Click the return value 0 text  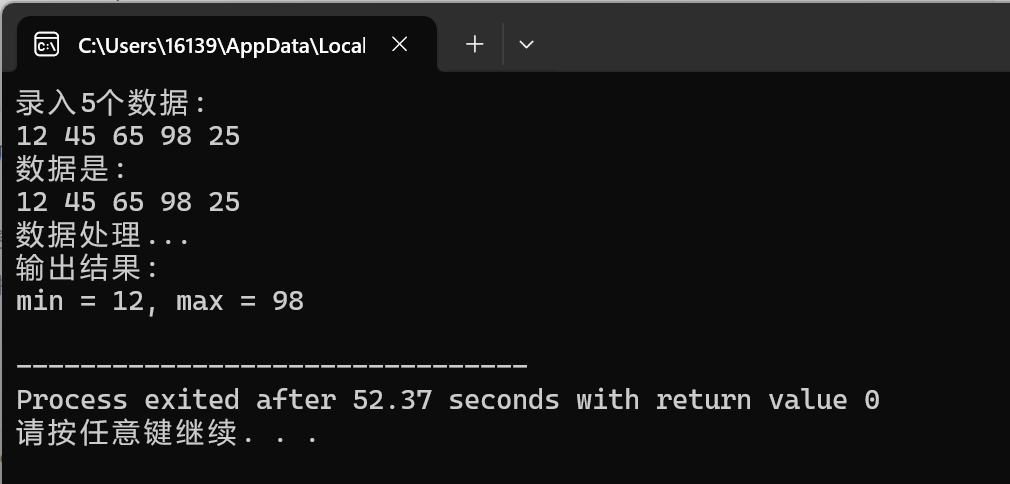[768, 400]
